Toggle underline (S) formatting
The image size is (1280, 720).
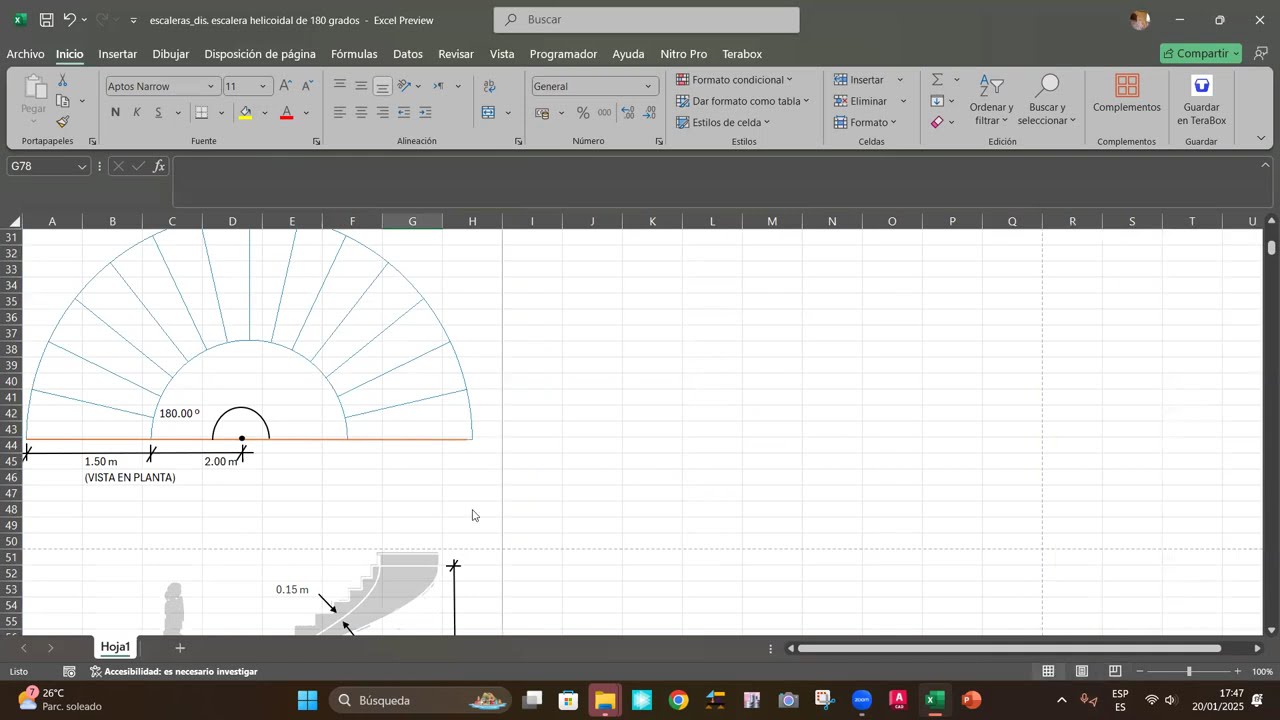[x=158, y=113]
